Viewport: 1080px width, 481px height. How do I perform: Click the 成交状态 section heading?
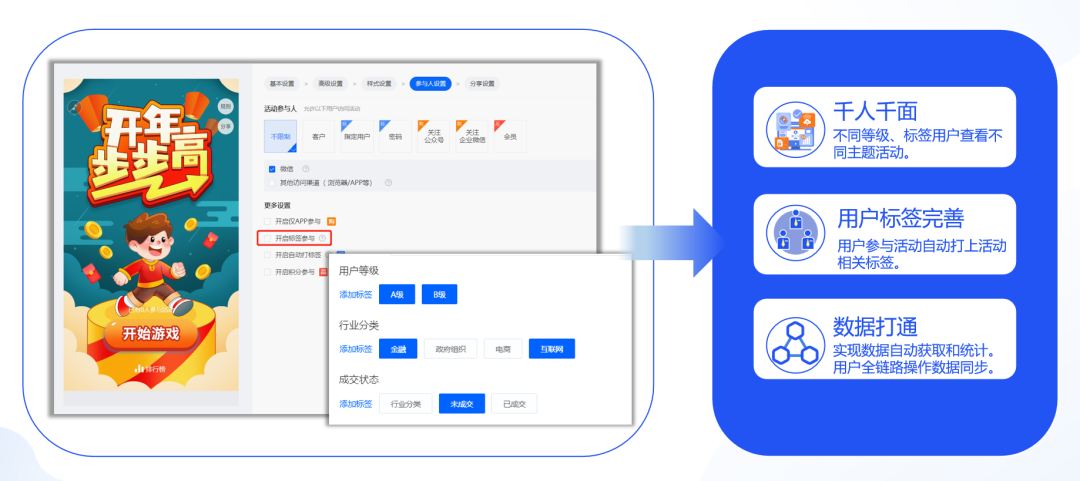pos(359,380)
